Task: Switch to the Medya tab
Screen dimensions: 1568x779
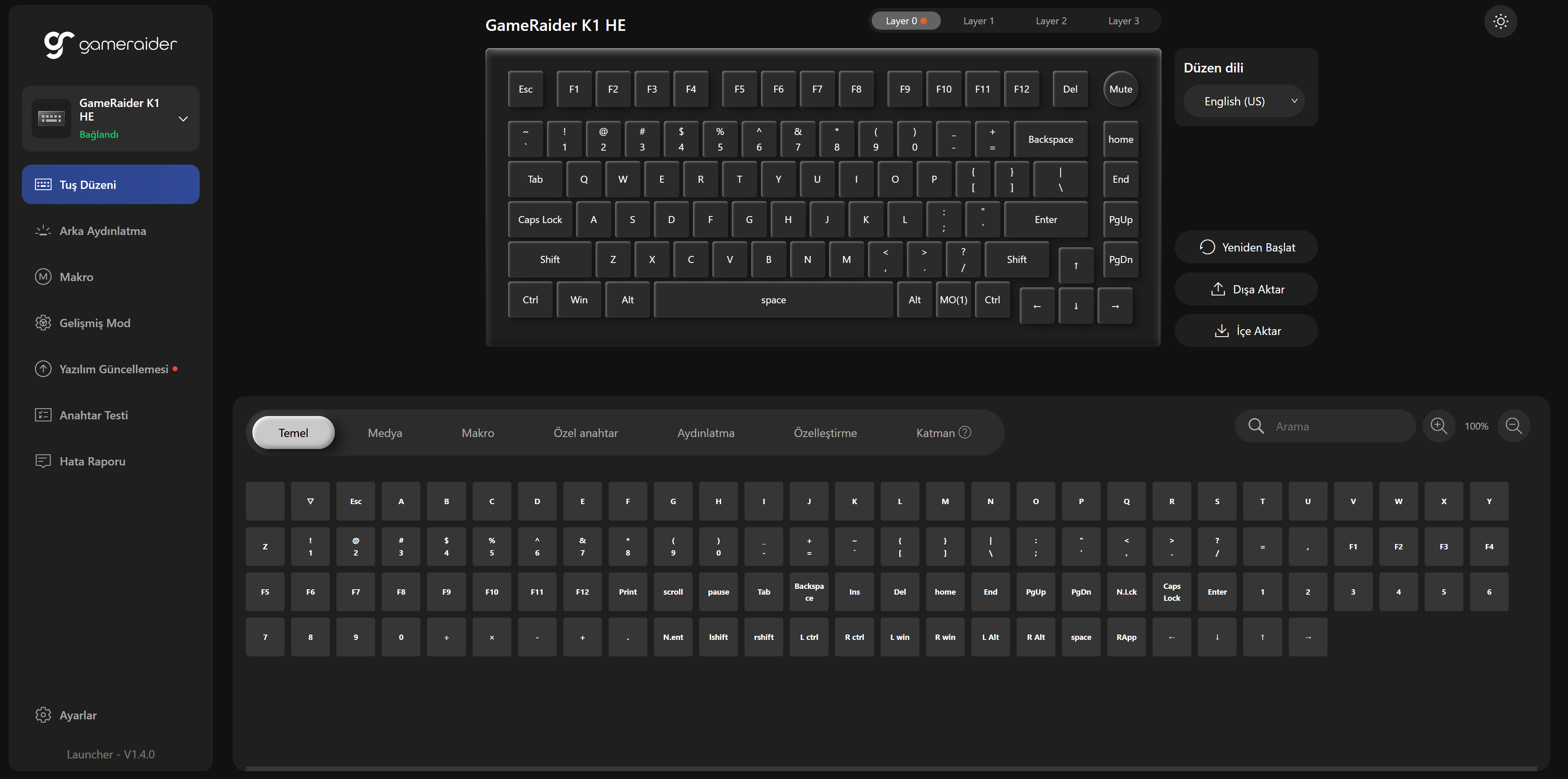Action: tap(385, 433)
